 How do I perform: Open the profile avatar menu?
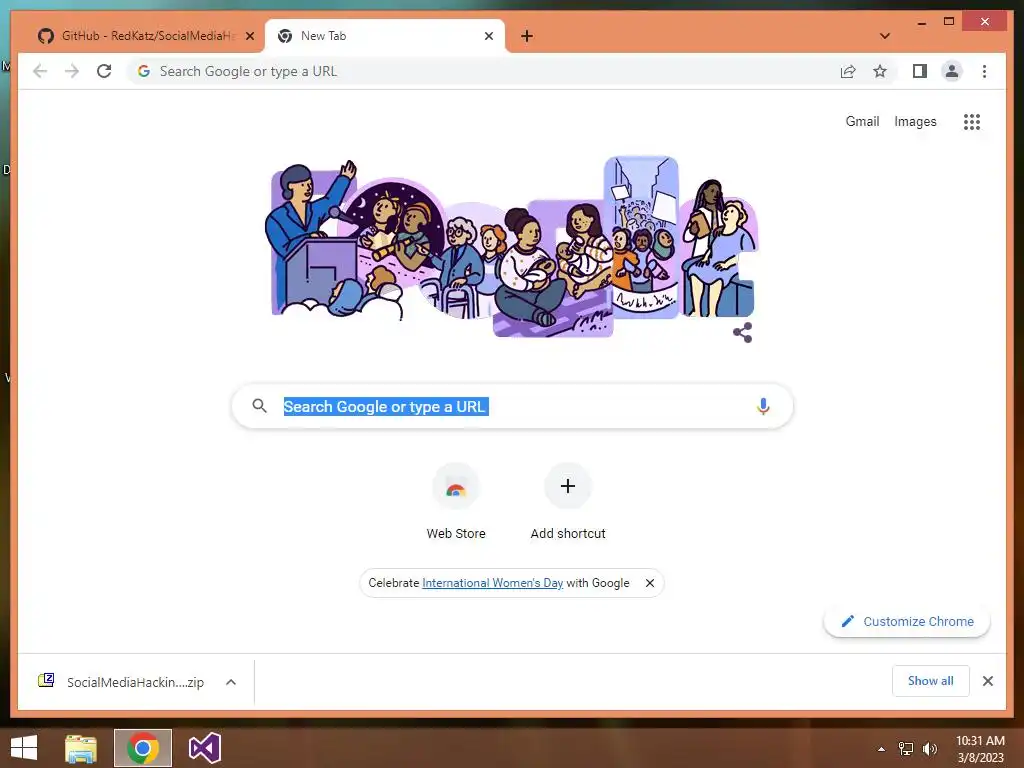point(952,71)
